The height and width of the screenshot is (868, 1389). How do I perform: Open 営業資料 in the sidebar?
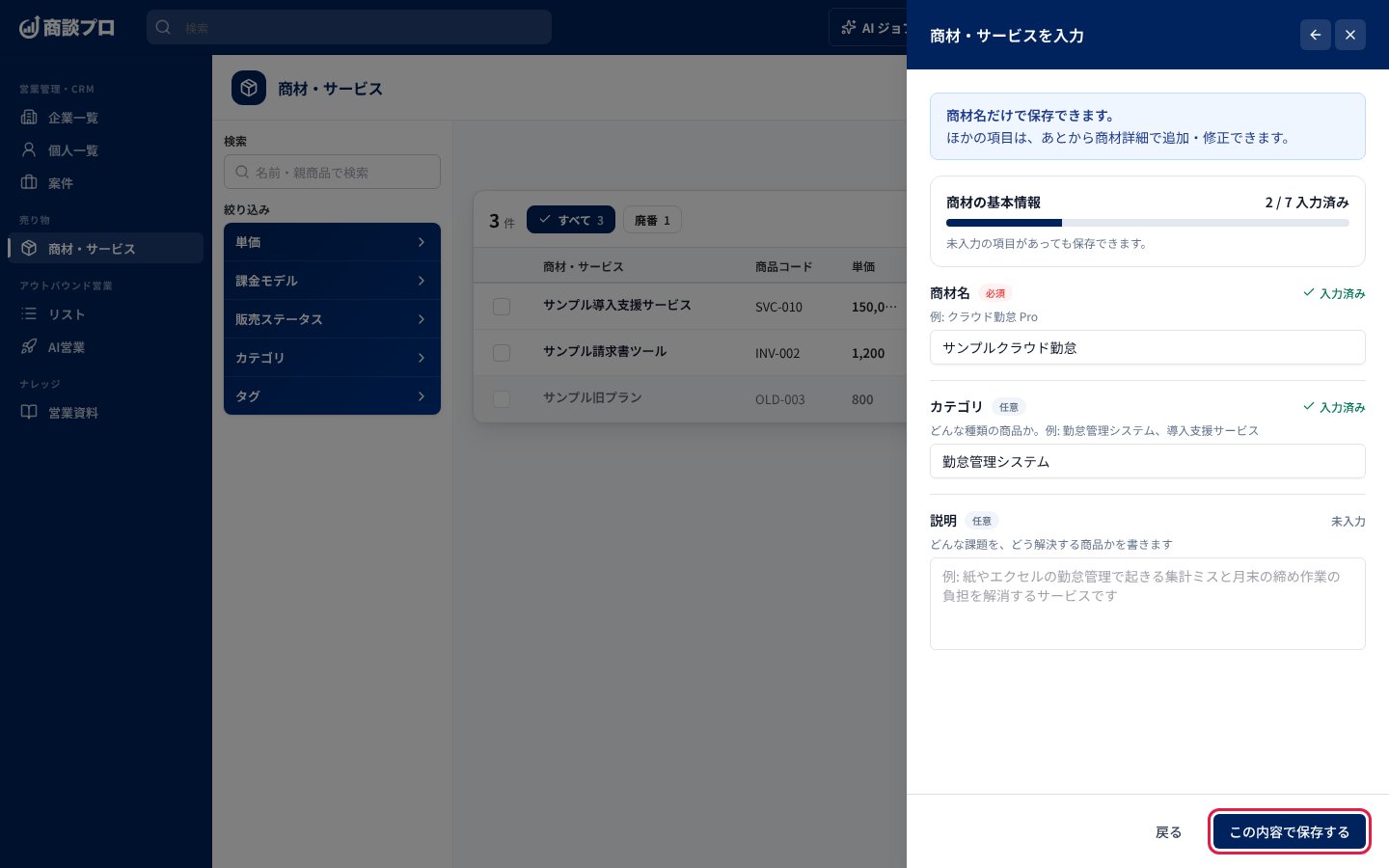click(x=106, y=413)
